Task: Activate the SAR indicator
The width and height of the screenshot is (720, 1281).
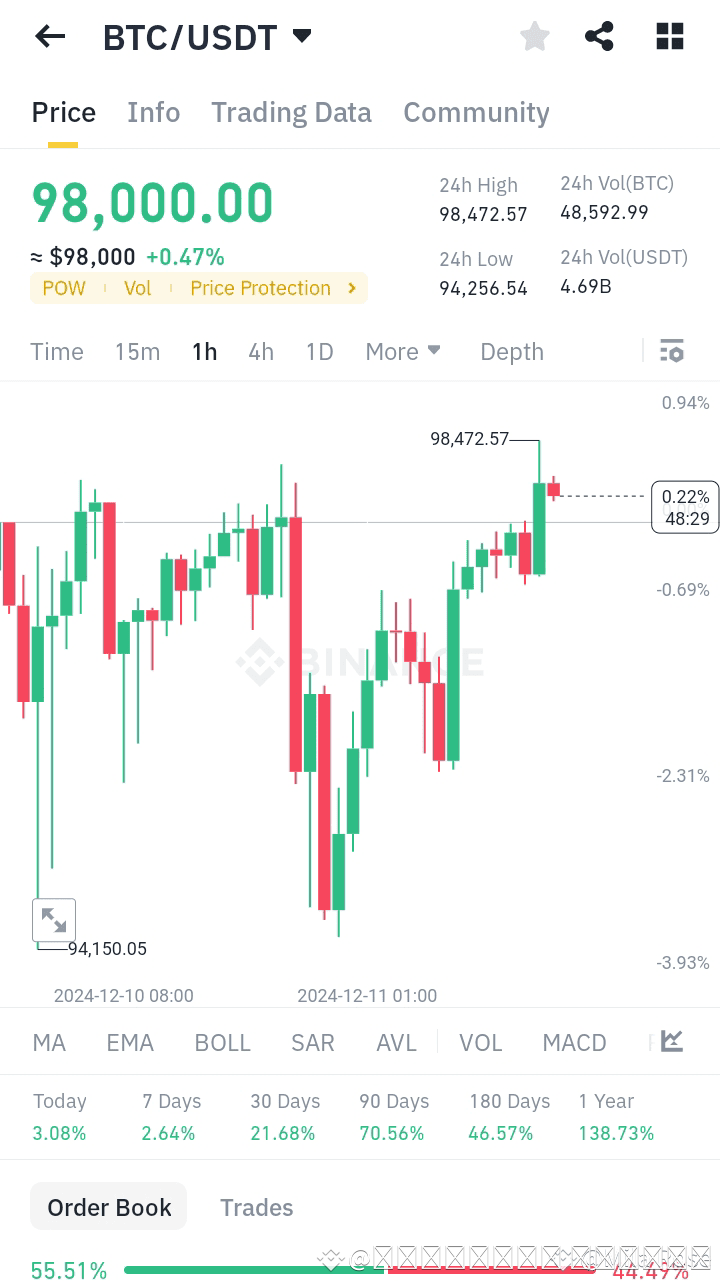Action: coord(312,1042)
